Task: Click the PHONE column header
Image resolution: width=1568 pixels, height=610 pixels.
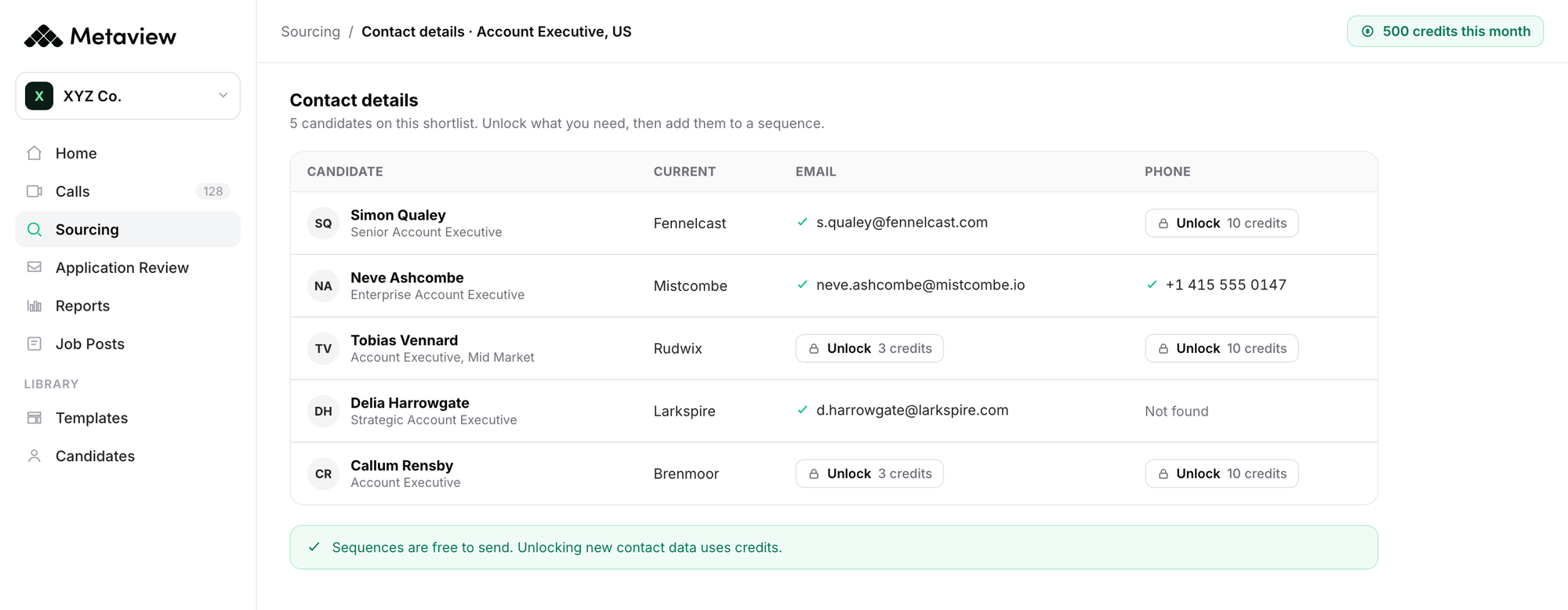Action: [1167, 172]
